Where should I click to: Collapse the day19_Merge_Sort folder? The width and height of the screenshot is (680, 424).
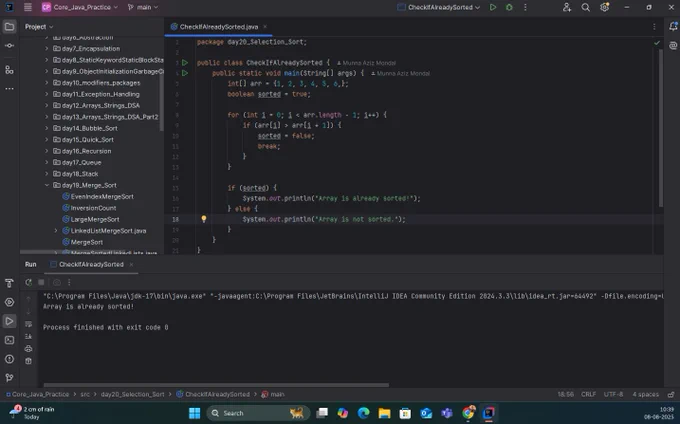[x=47, y=185]
